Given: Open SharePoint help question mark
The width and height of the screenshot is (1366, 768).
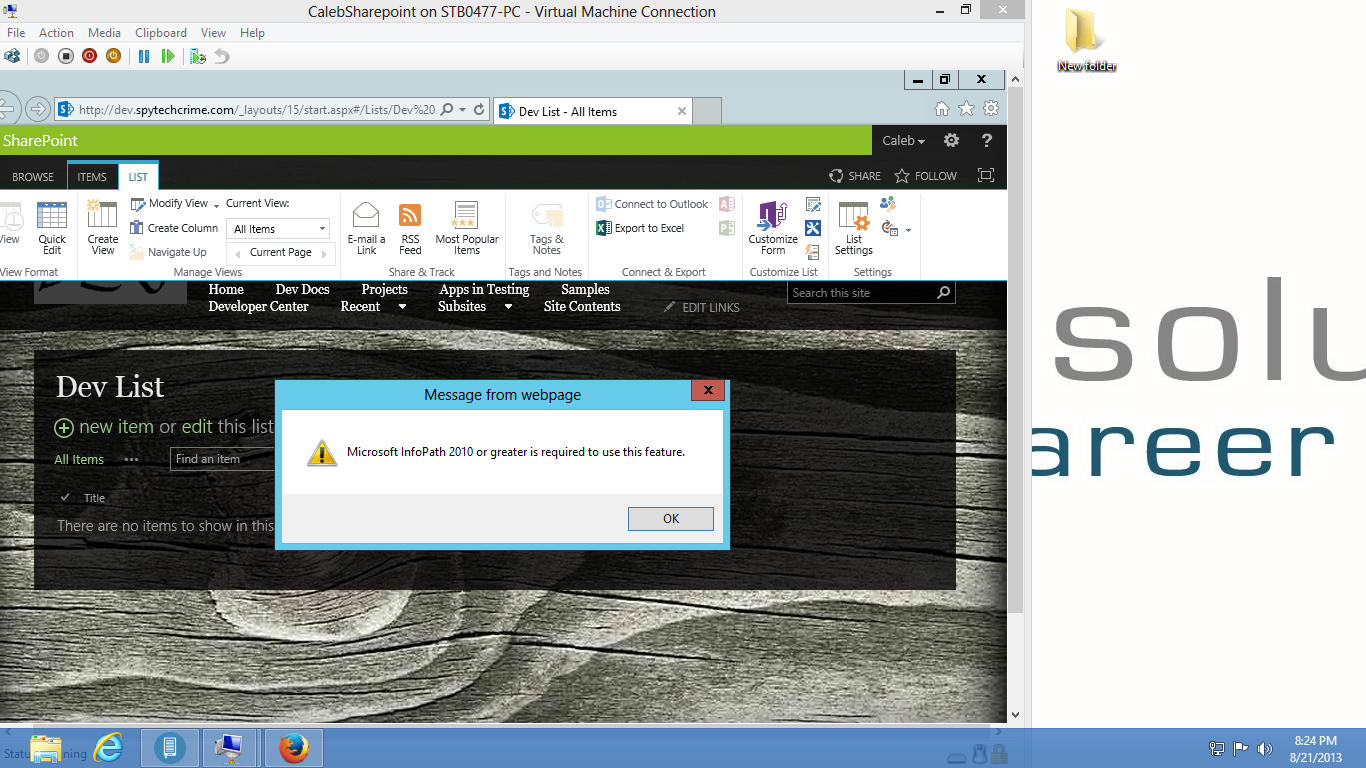Looking at the screenshot, I should click(987, 141).
